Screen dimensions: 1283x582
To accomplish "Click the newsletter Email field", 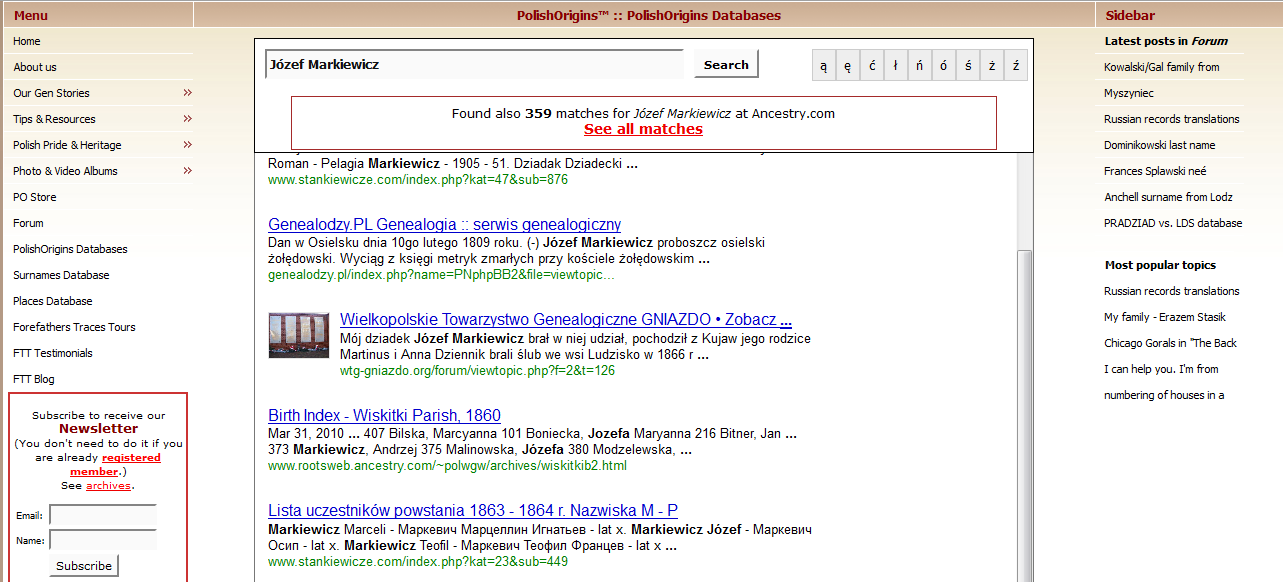I will pos(103,515).
